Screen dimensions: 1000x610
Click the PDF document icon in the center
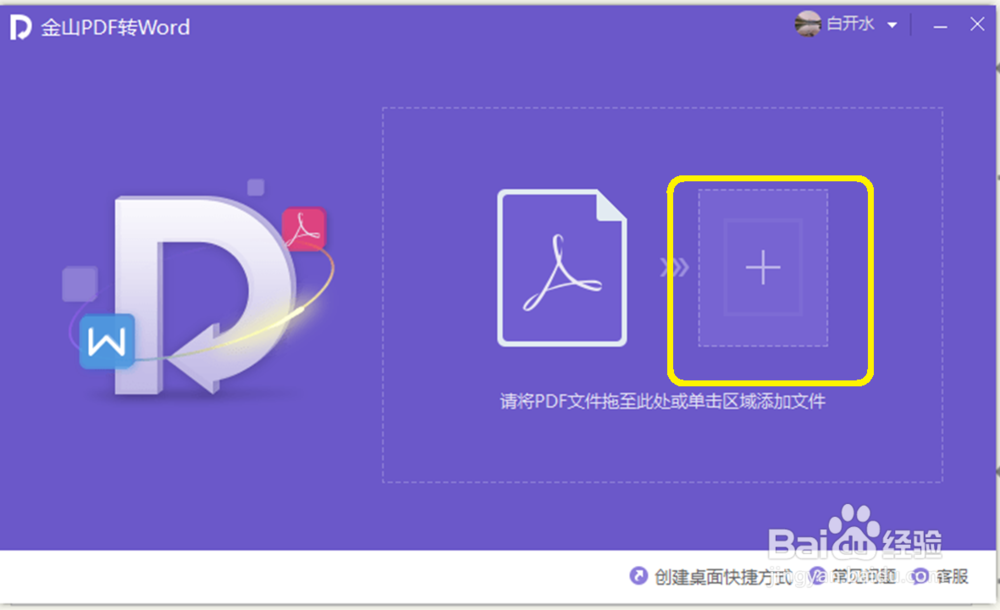[x=562, y=267]
